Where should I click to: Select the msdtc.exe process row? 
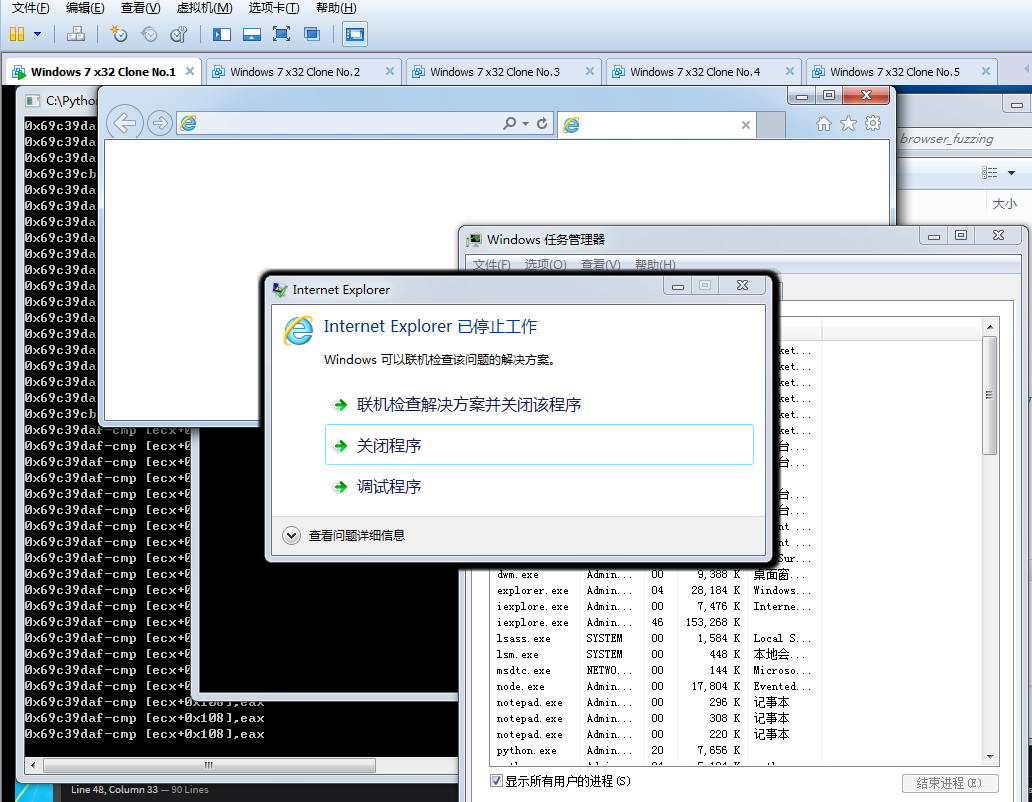pos(654,670)
